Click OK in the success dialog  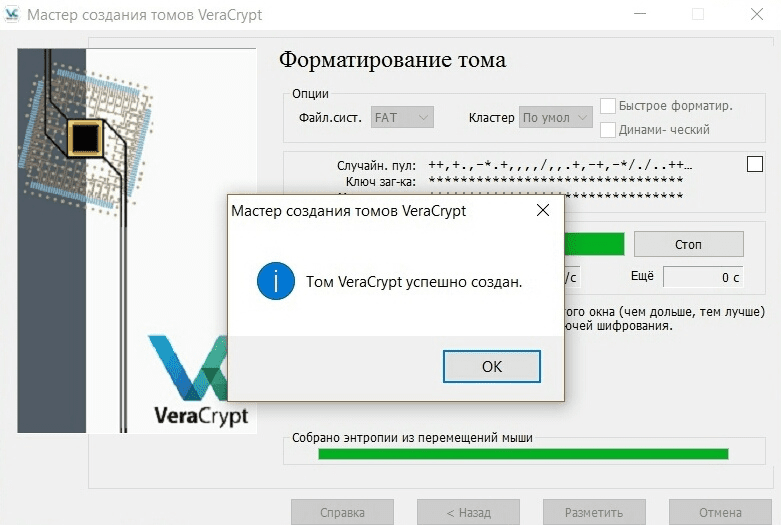[492, 367]
